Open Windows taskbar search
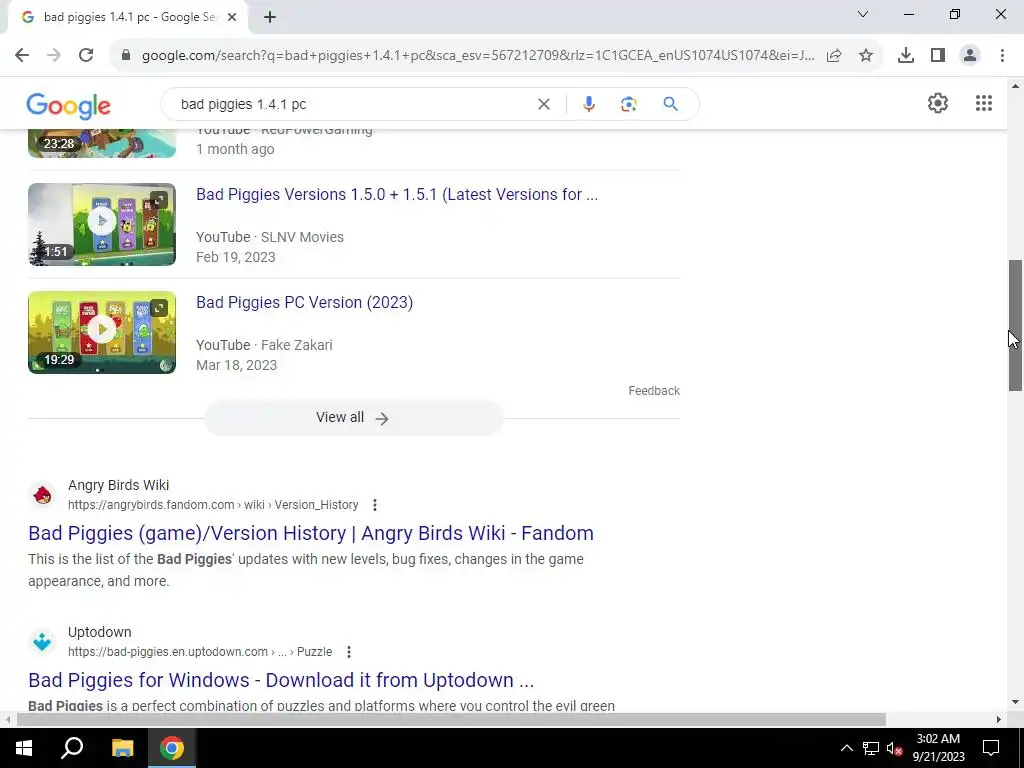The width and height of the screenshot is (1024, 768). pyautogui.click(x=72, y=748)
